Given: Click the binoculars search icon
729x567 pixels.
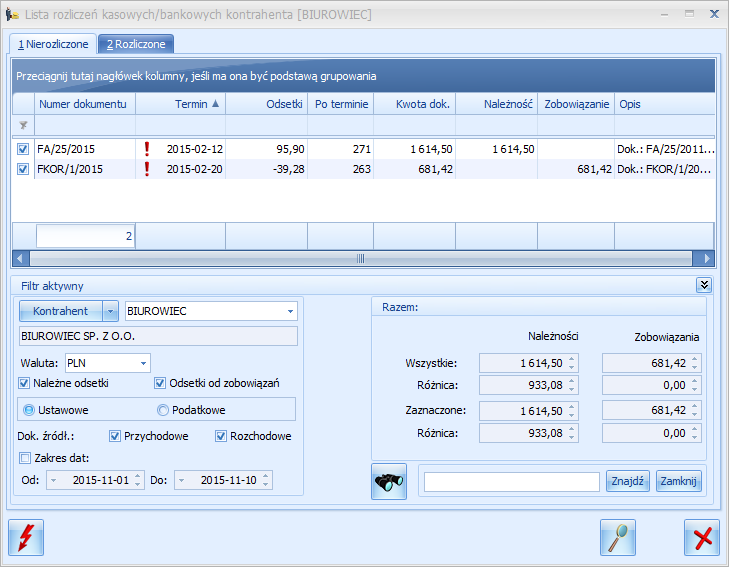Looking at the screenshot, I should (x=389, y=481).
